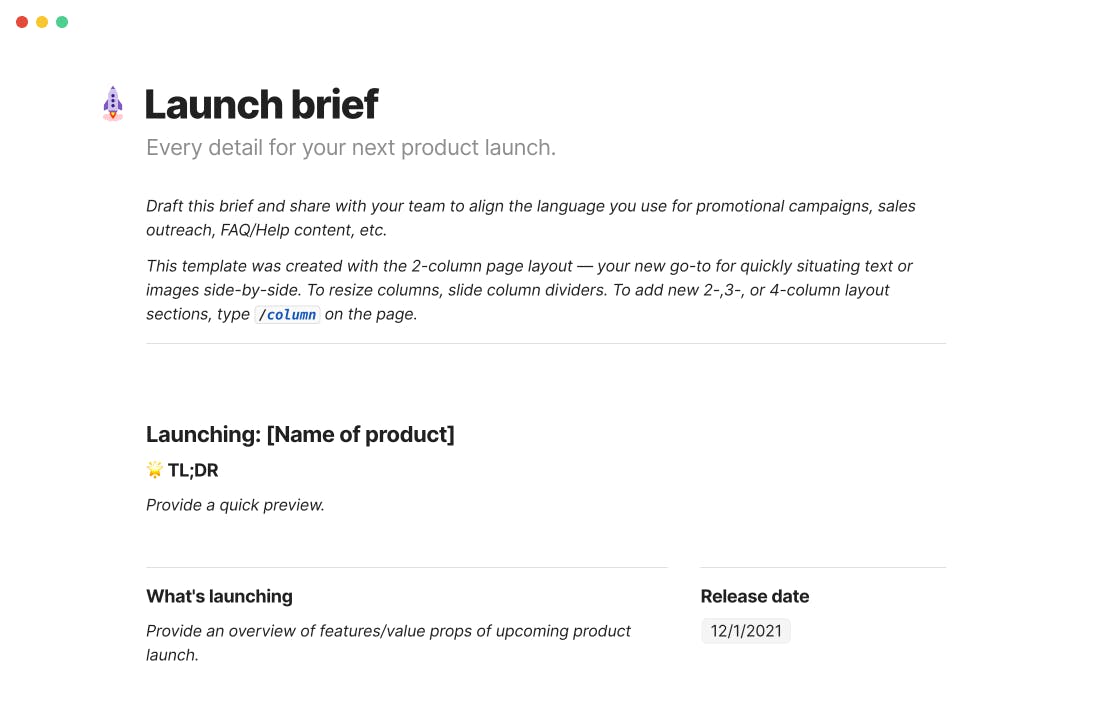Click the red close window dot
Viewport: 1096px width, 720px height.
click(x=22, y=22)
